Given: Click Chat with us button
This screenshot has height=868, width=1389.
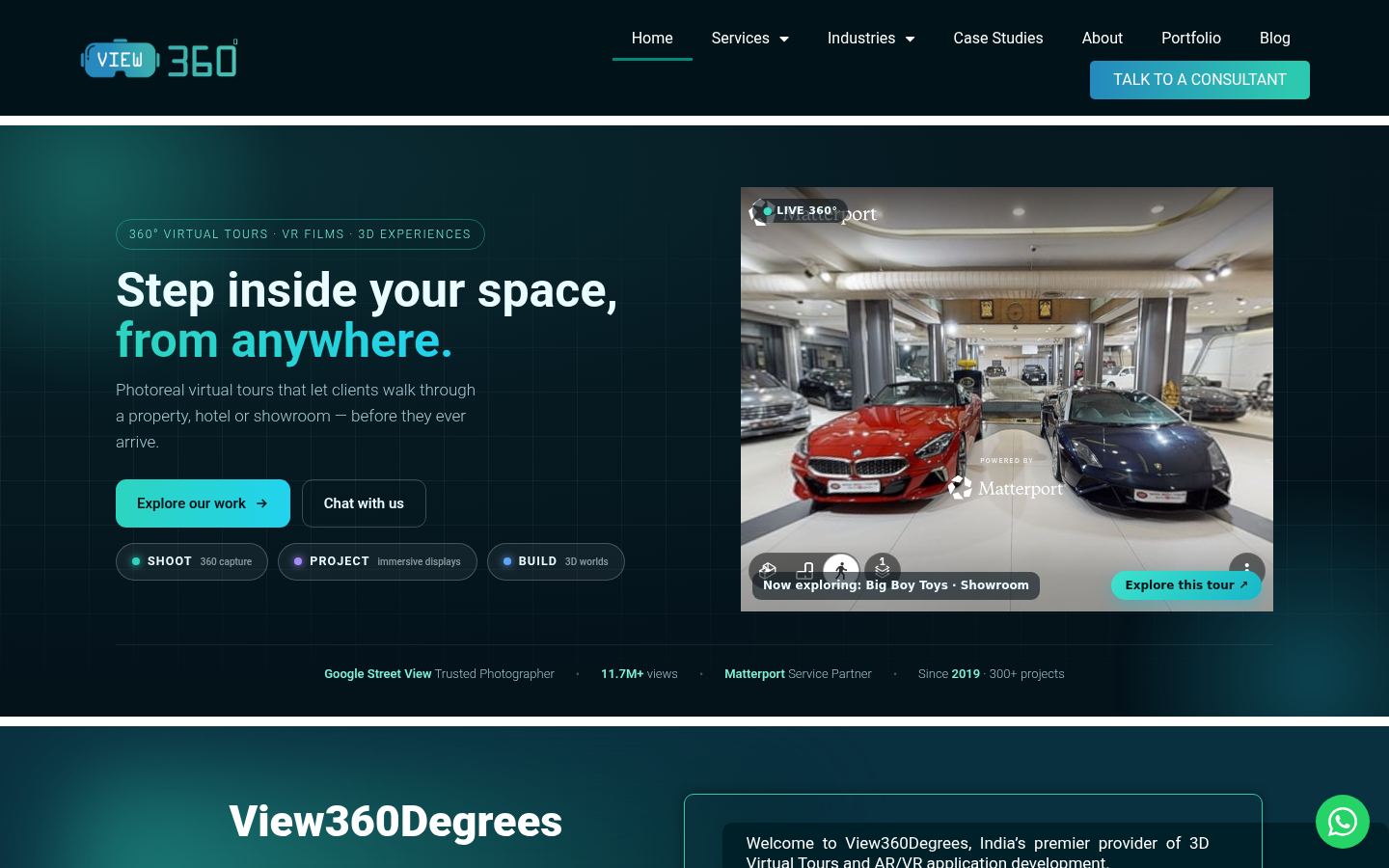Looking at the screenshot, I should 364,503.
